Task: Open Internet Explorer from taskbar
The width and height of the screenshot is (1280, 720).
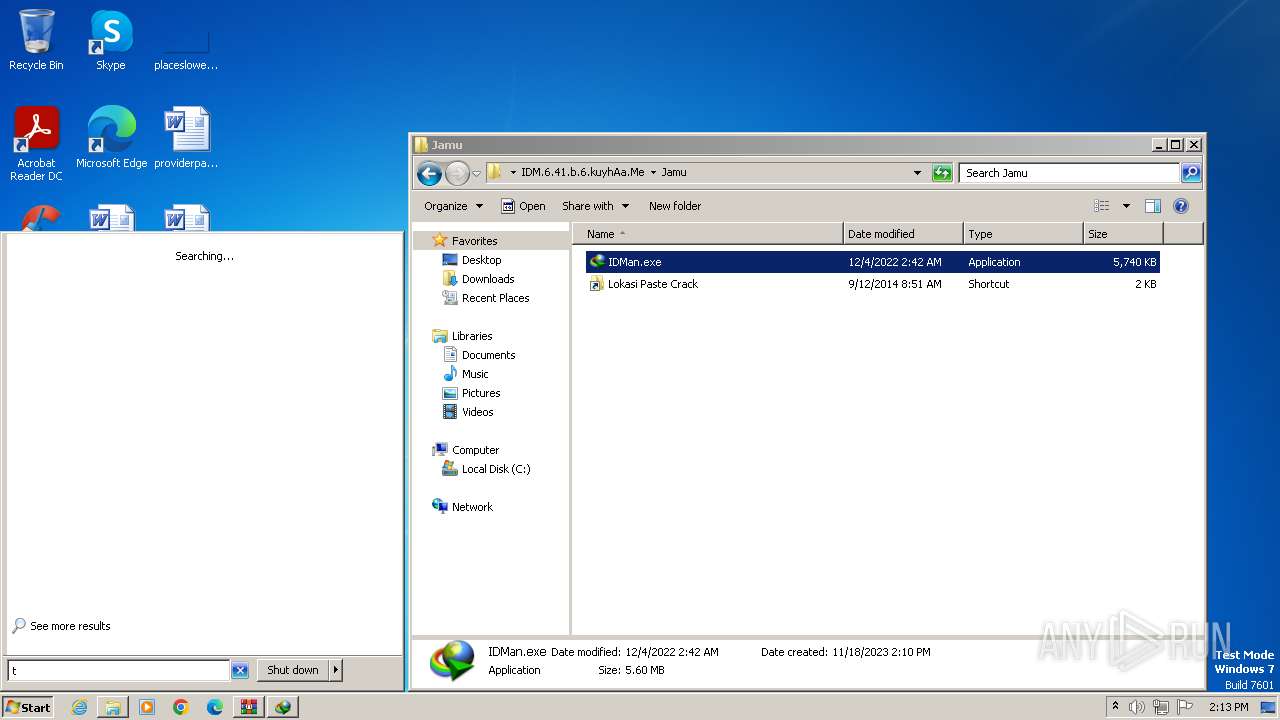Action: (79, 707)
